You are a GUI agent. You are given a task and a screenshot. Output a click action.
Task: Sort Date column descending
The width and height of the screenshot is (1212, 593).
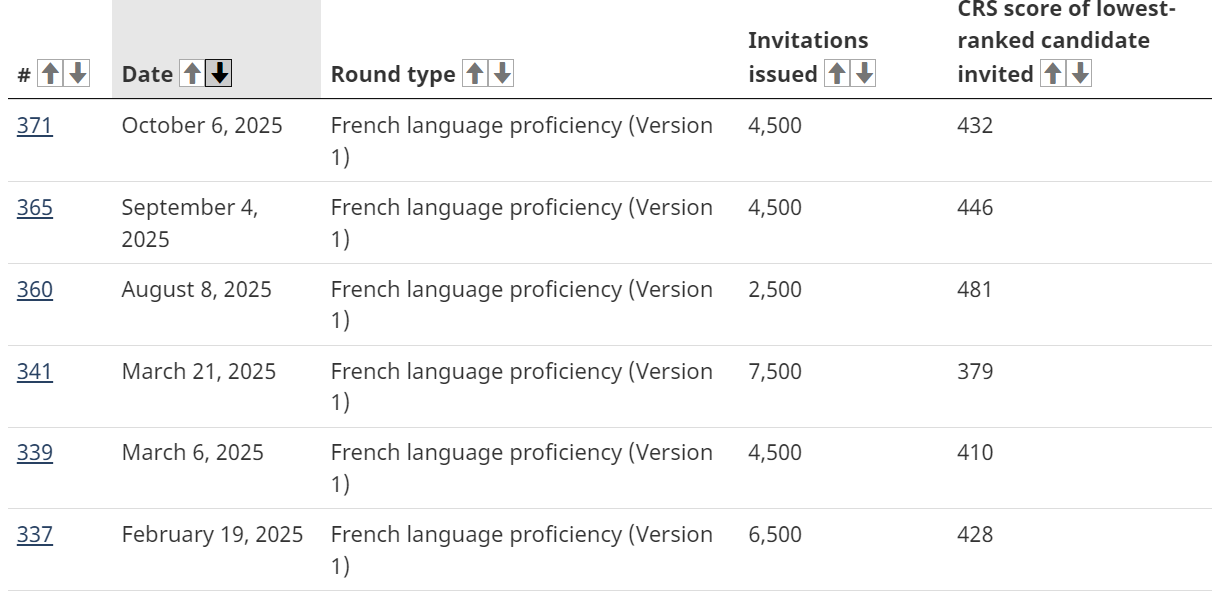[218, 73]
